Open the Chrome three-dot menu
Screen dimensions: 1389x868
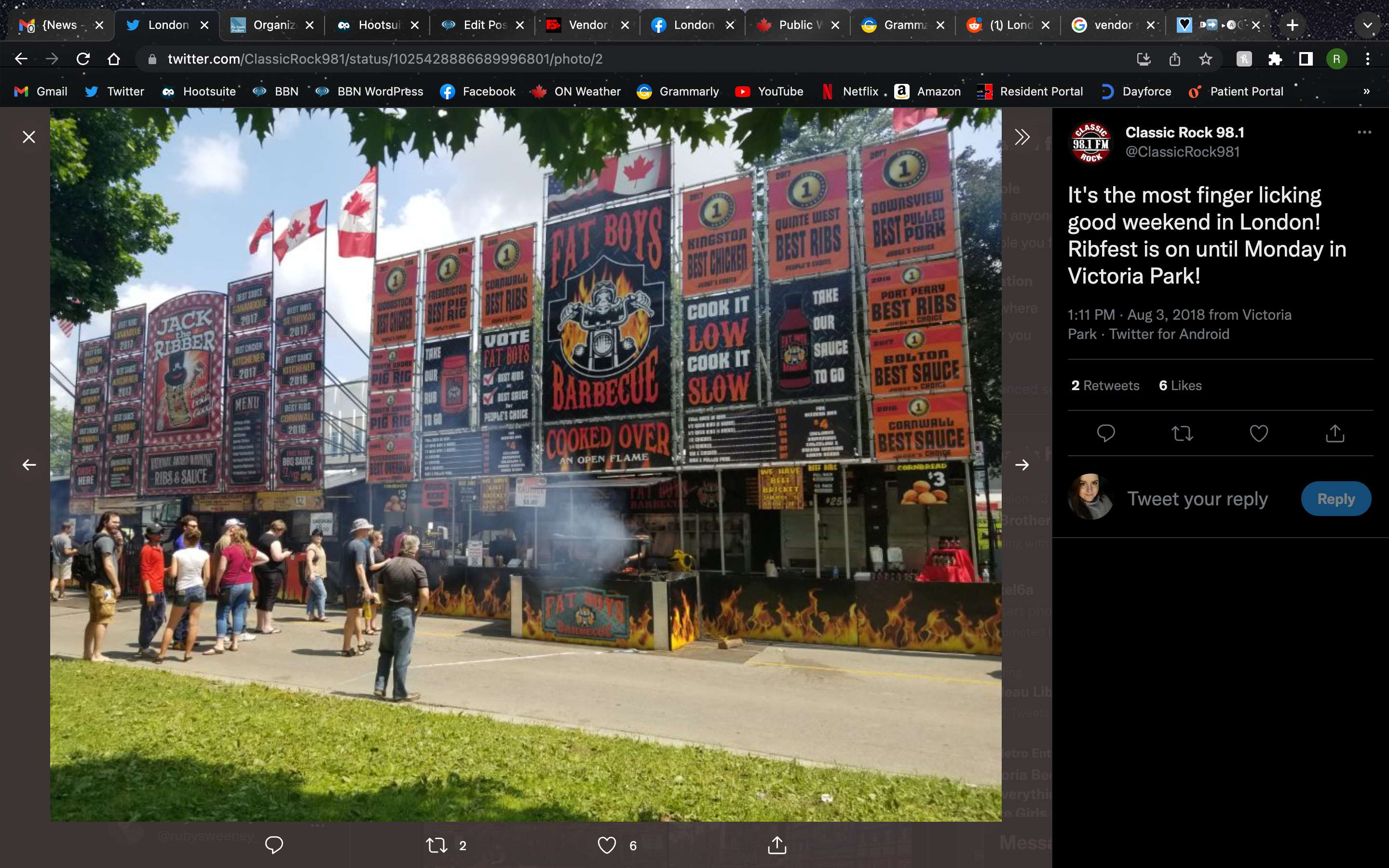click(x=1368, y=58)
